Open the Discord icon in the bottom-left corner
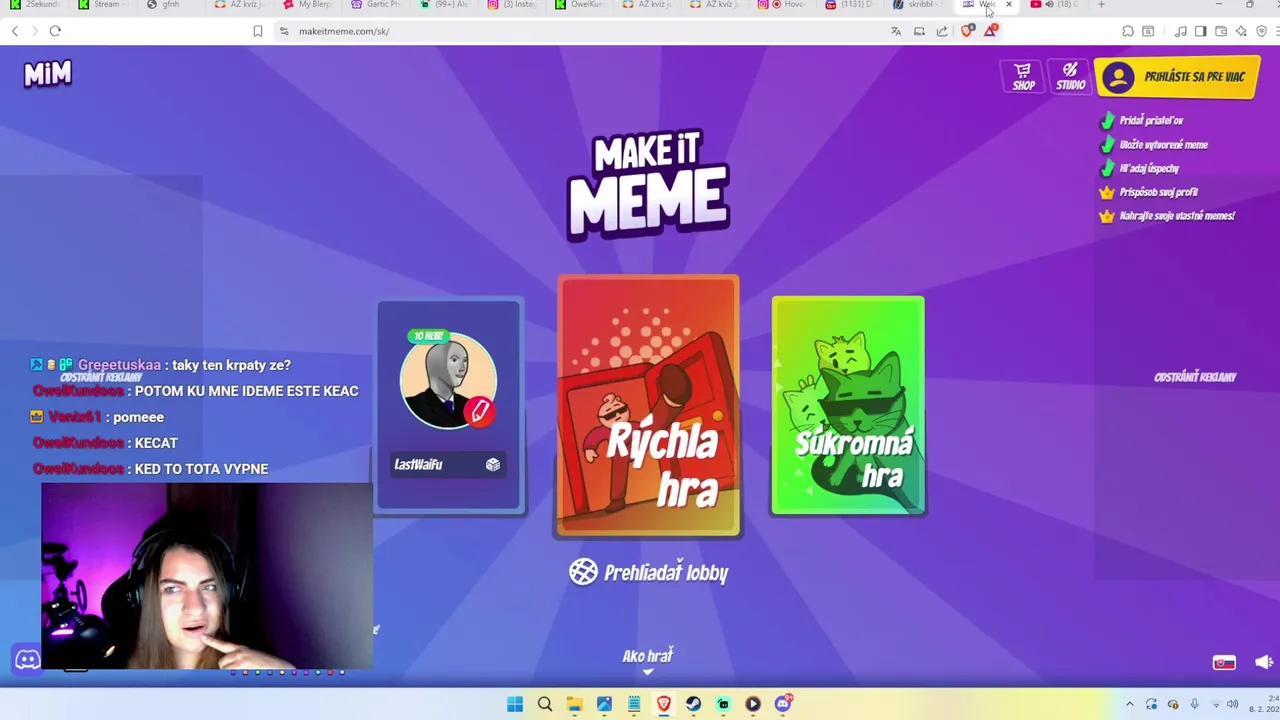This screenshot has width=1280, height=720. click(27, 660)
